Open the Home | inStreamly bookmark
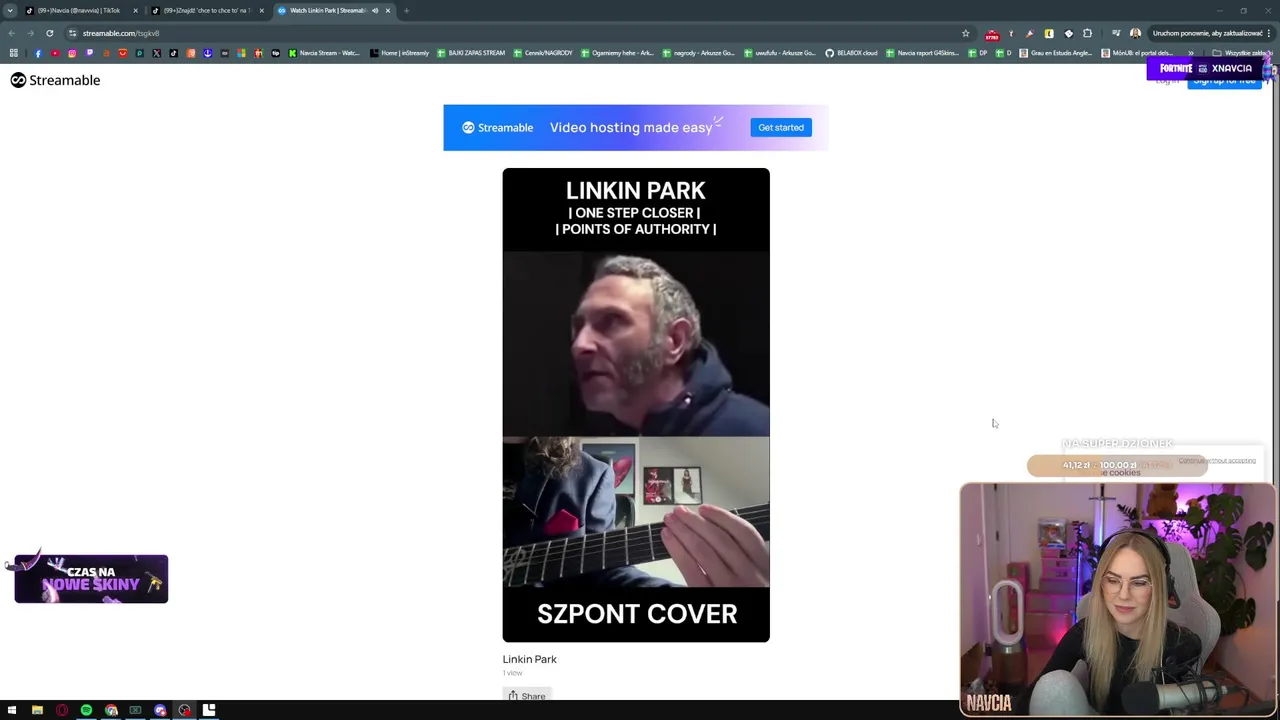This screenshot has width=1280, height=720. coord(399,53)
